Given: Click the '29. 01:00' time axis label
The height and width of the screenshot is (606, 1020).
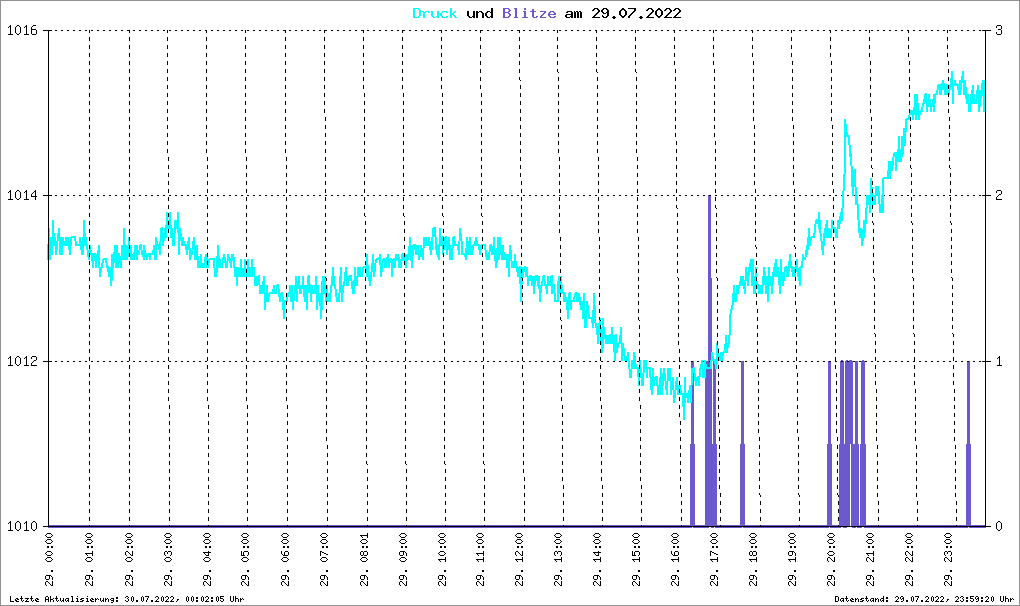Looking at the screenshot, I should (89, 560).
